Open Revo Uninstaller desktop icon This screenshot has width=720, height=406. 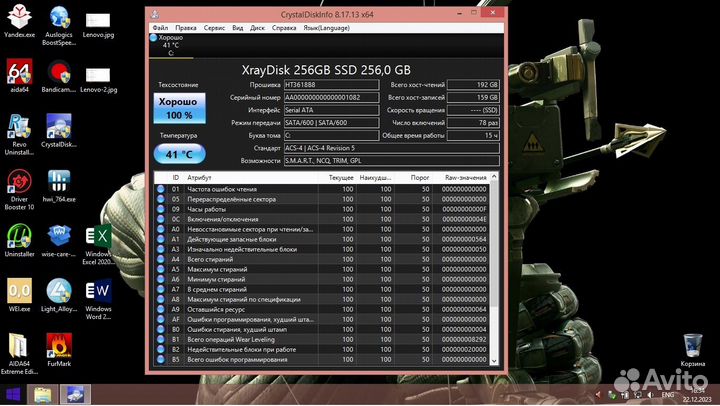(x=19, y=135)
